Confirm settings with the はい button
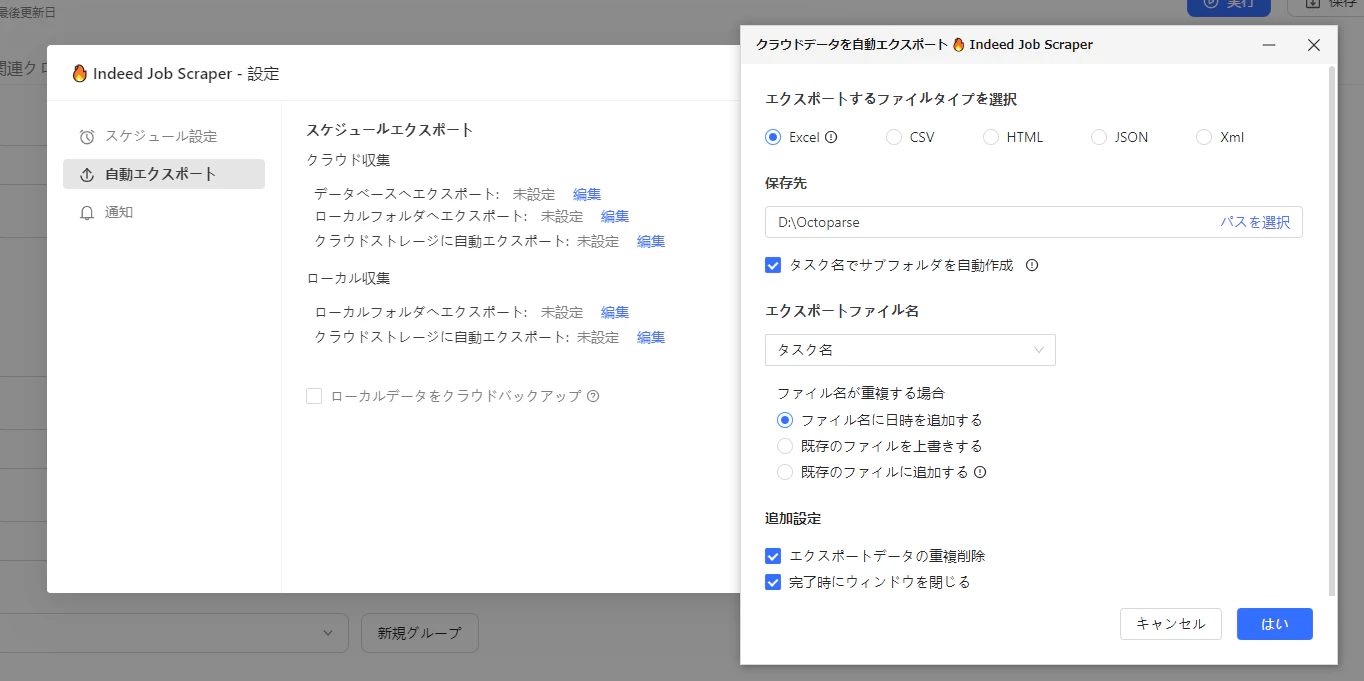This screenshot has height=681, width=1364. pyautogui.click(x=1274, y=624)
